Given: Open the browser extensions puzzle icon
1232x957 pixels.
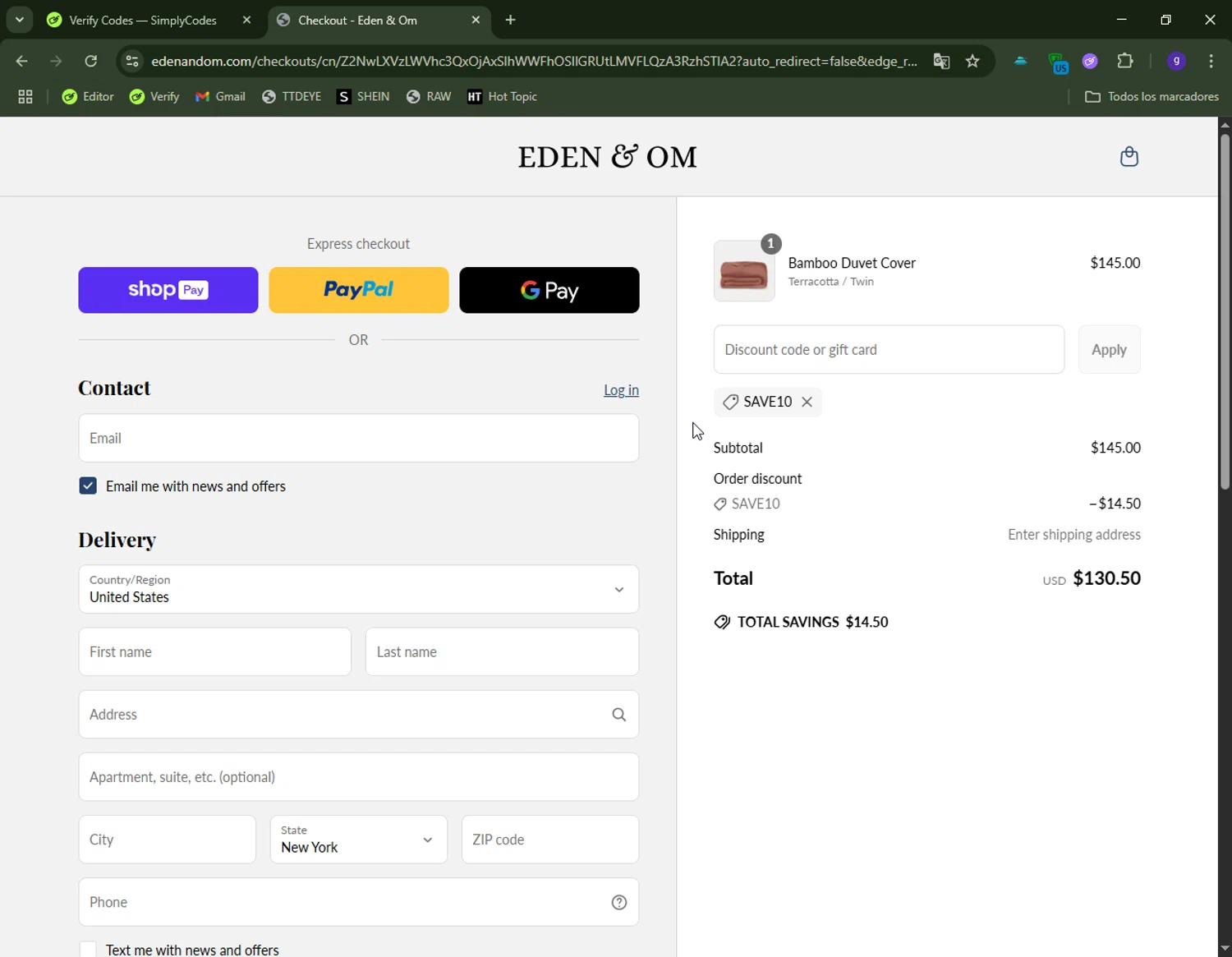Looking at the screenshot, I should click(1125, 61).
